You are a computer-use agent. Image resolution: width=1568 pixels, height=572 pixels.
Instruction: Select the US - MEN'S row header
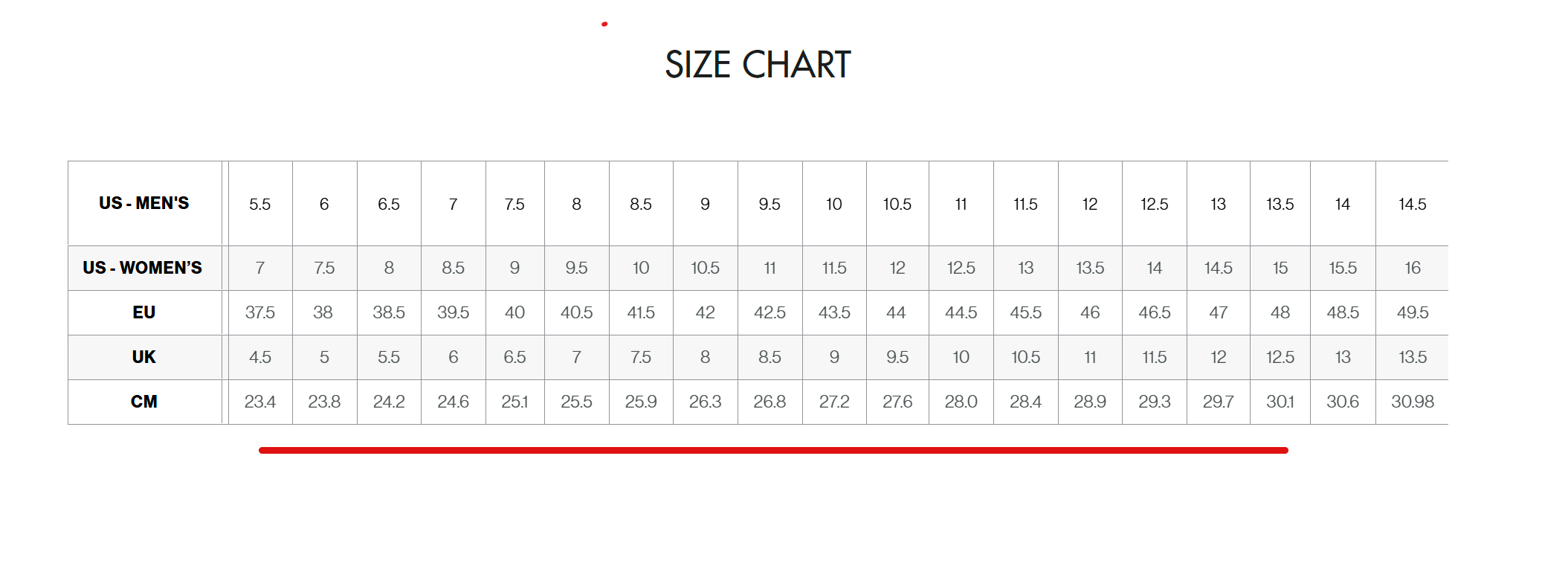144,203
